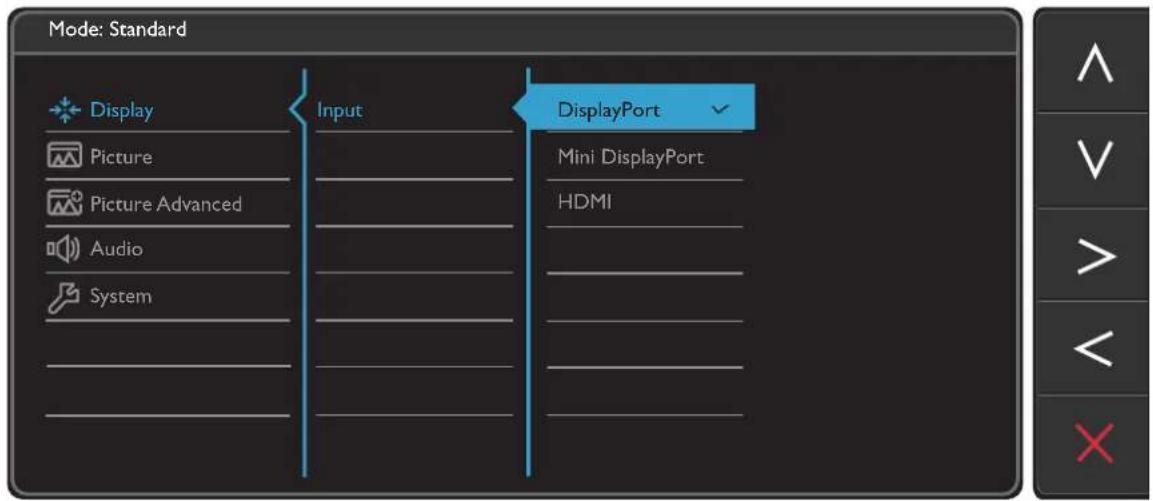Screen dimensions: 1153x501
Task: Select the Input submenu item
Action: [x=414, y=111]
